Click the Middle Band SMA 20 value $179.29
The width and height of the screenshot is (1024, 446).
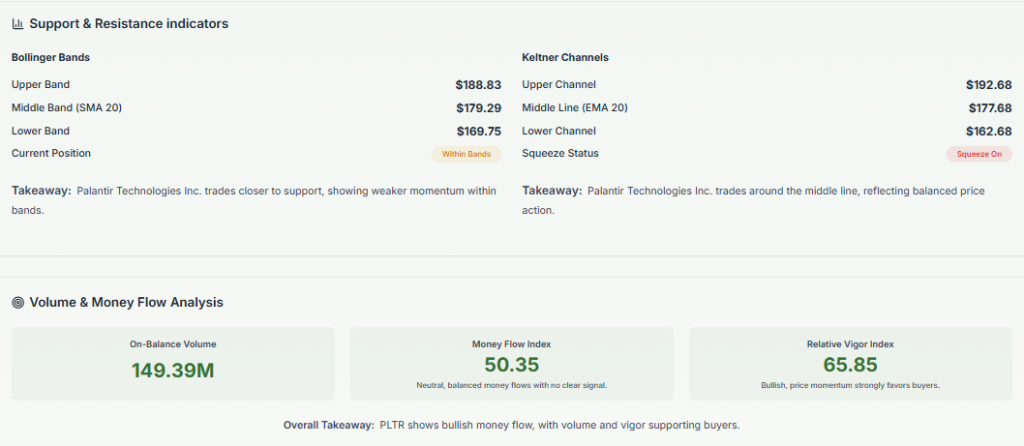tap(478, 108)
